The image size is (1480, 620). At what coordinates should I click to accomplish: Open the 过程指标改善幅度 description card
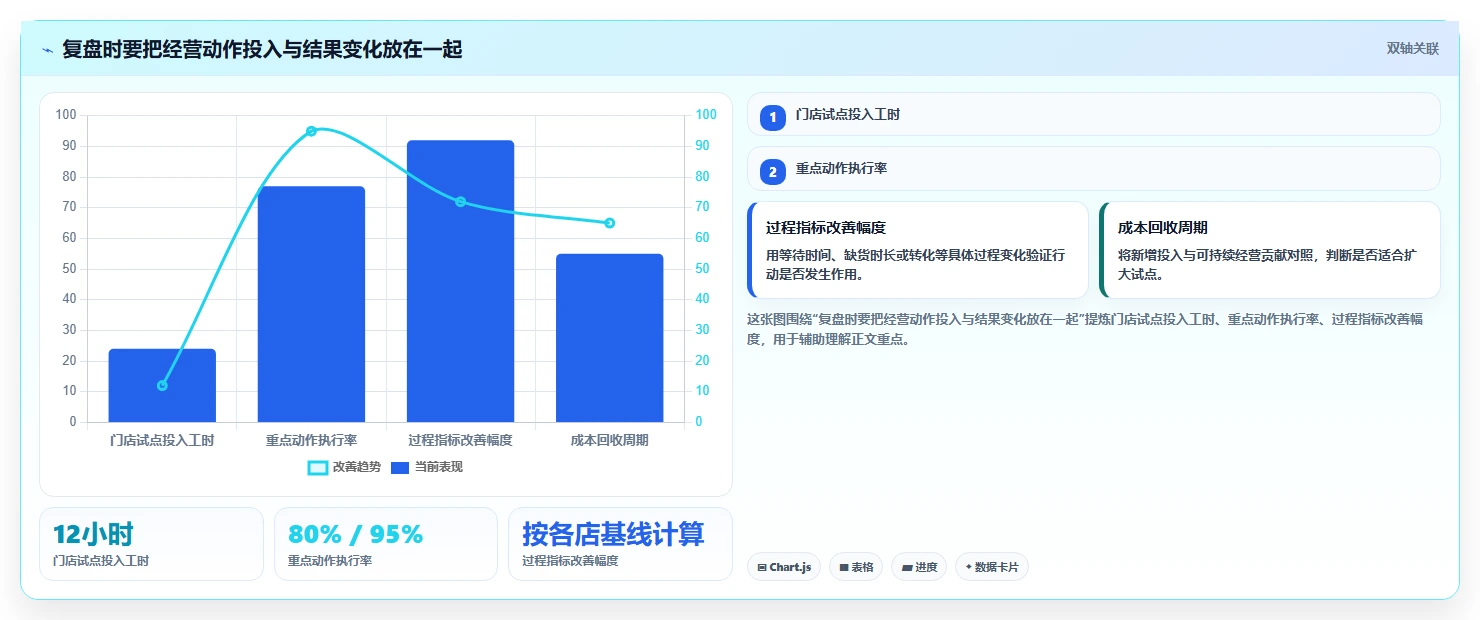point(917,250)
